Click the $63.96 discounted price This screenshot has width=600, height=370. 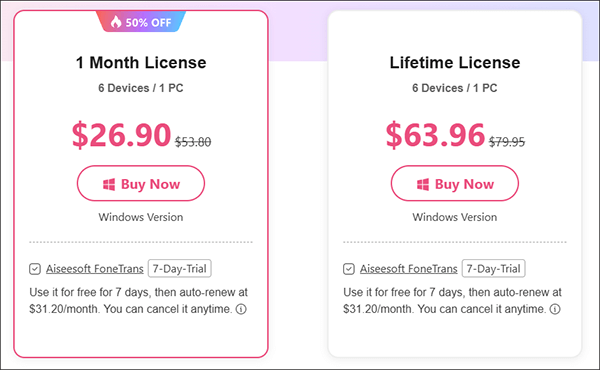point(435,135)
